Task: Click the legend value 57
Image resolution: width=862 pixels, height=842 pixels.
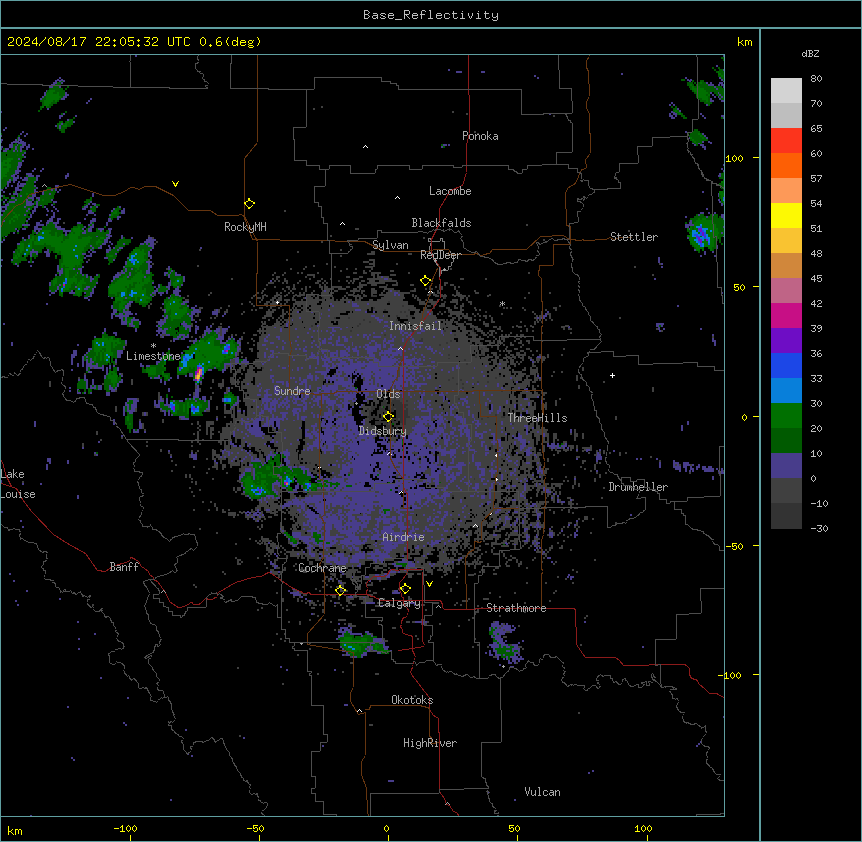Action: pos(816,179)
